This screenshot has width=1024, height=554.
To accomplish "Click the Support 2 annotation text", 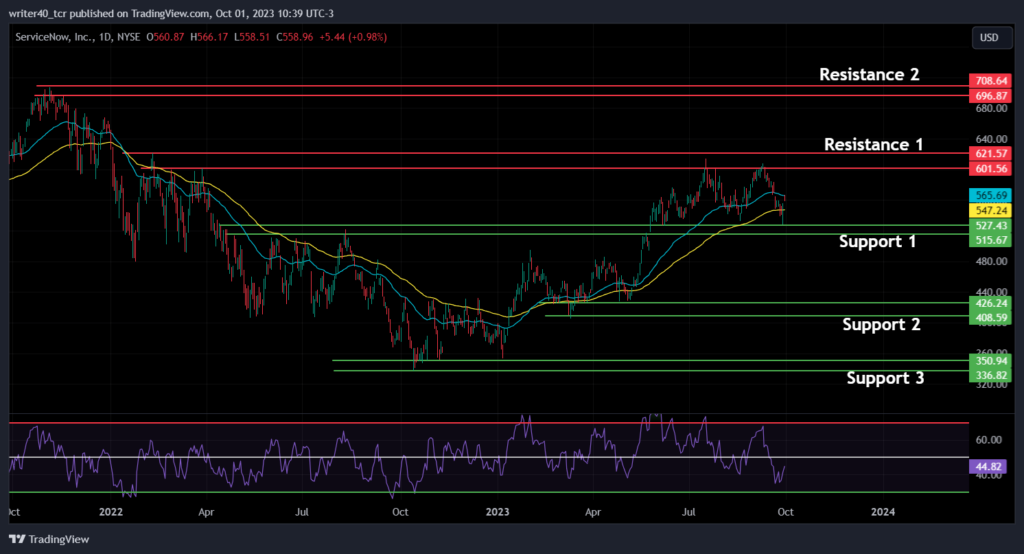I will pyautogui.click(x=881, y=325).
